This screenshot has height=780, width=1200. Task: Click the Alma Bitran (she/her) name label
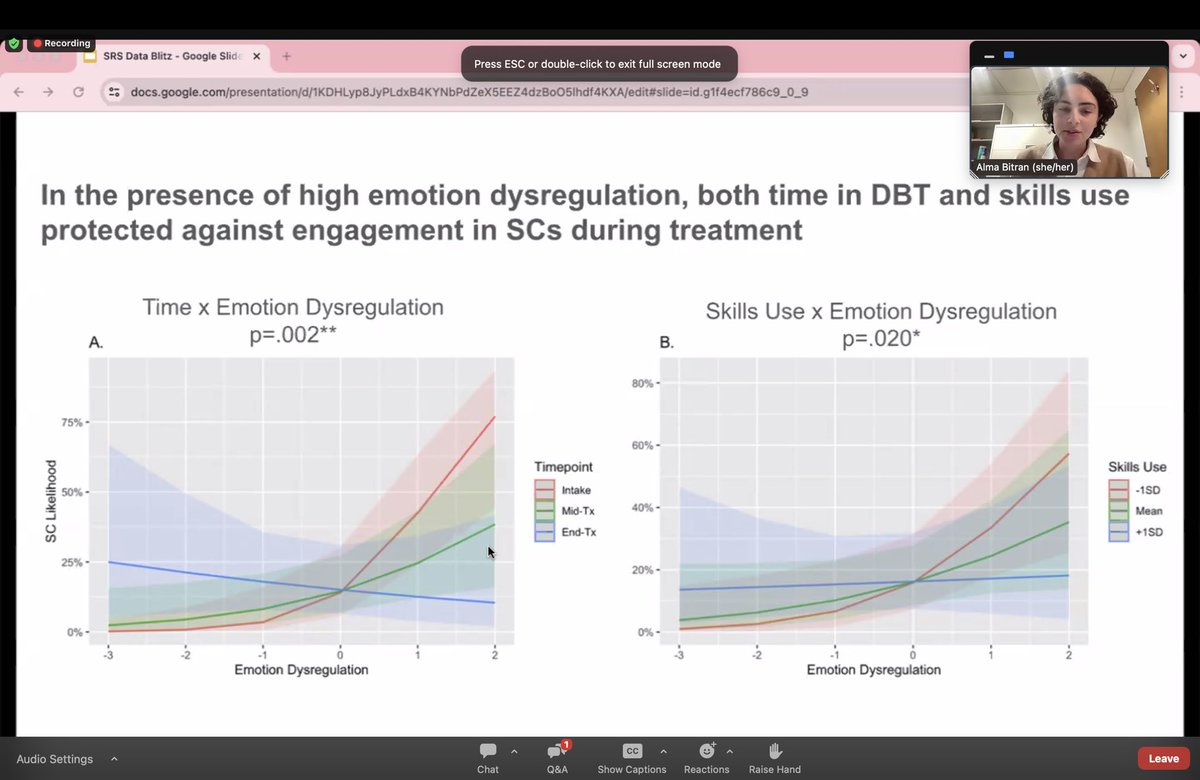(x=1025, y=167)
